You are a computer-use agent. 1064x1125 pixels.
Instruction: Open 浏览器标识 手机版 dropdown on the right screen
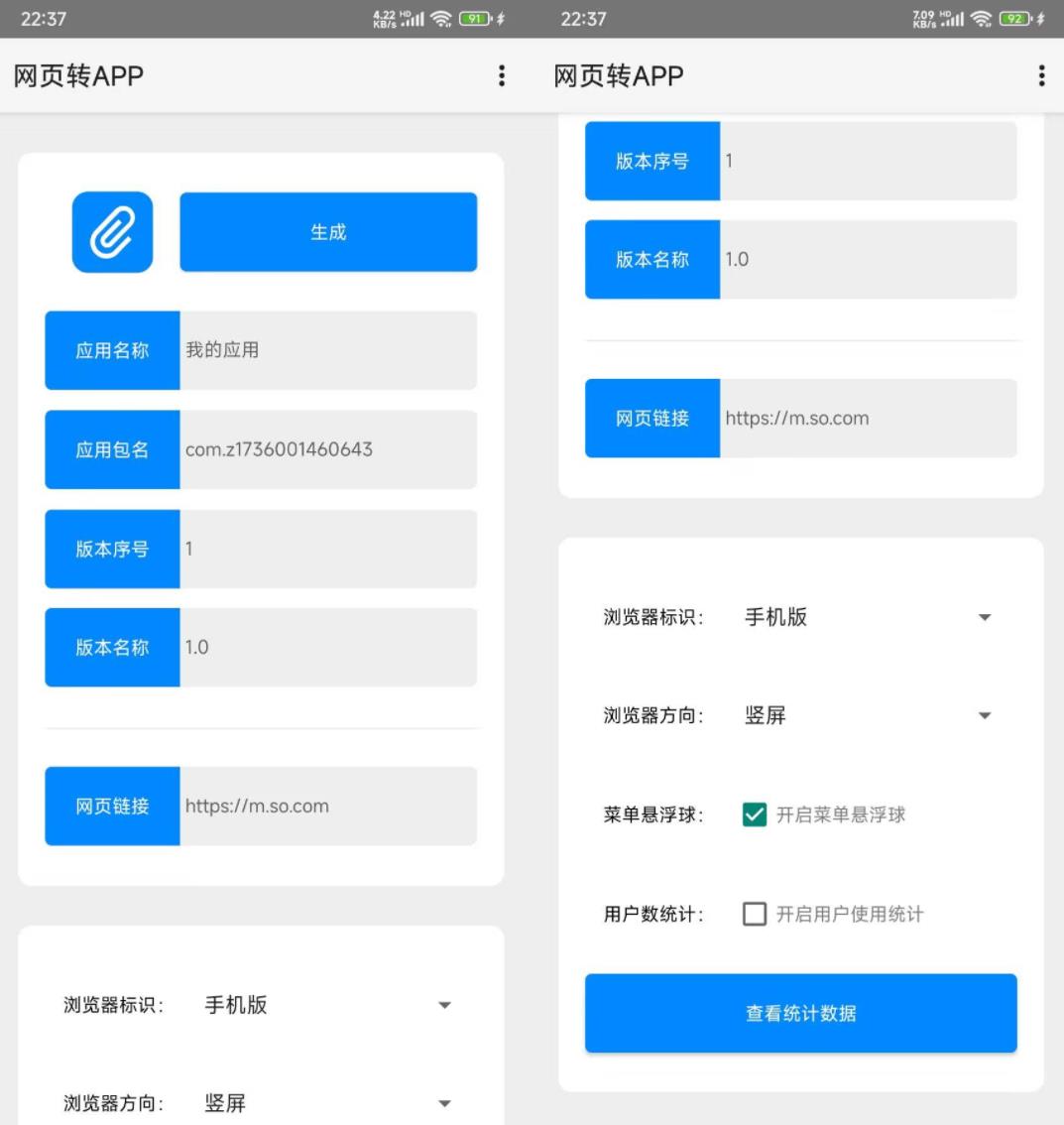point(984,617)
